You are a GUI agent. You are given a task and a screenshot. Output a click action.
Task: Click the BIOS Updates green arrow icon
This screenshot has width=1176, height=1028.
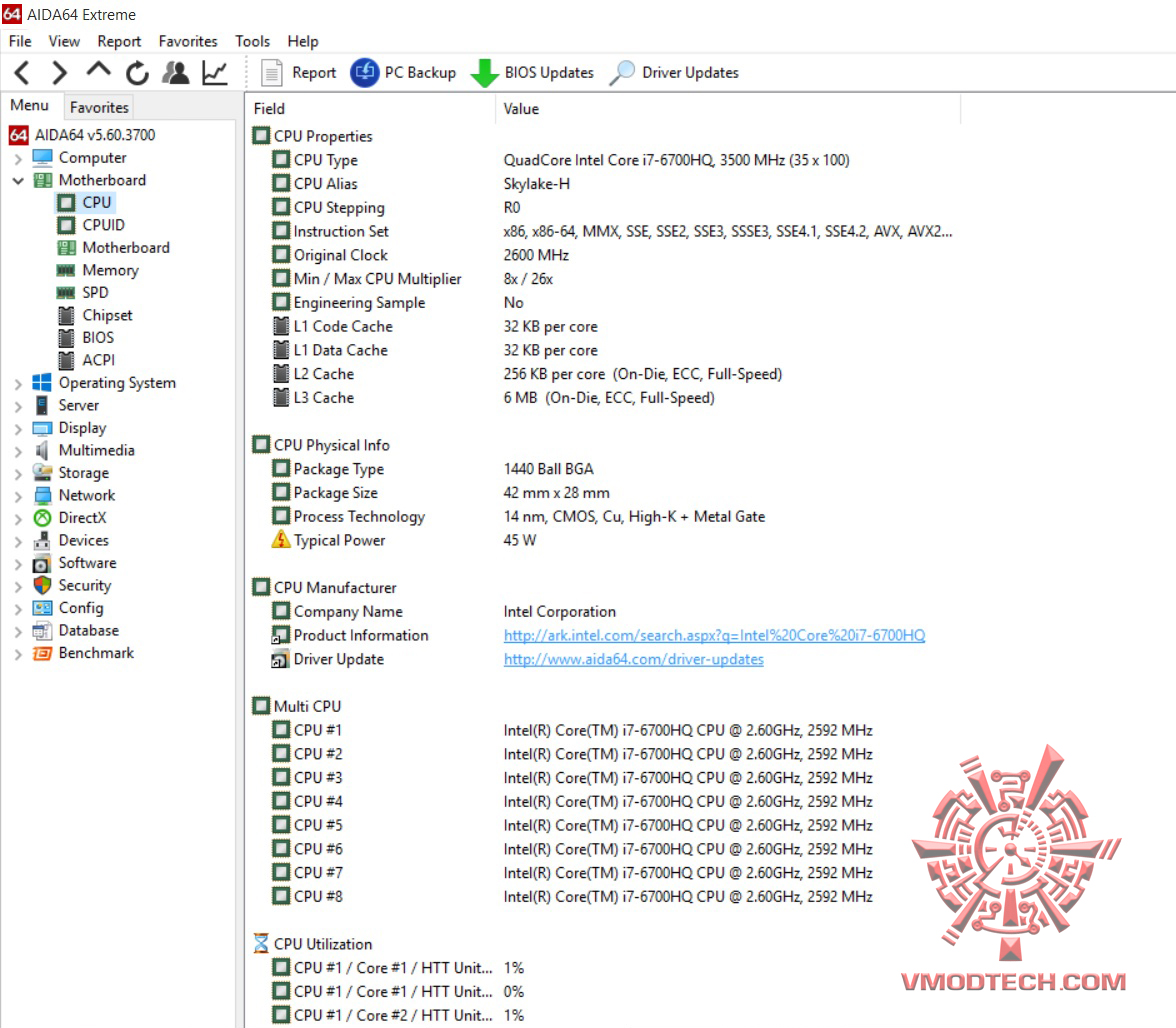[x=486, y=72]
